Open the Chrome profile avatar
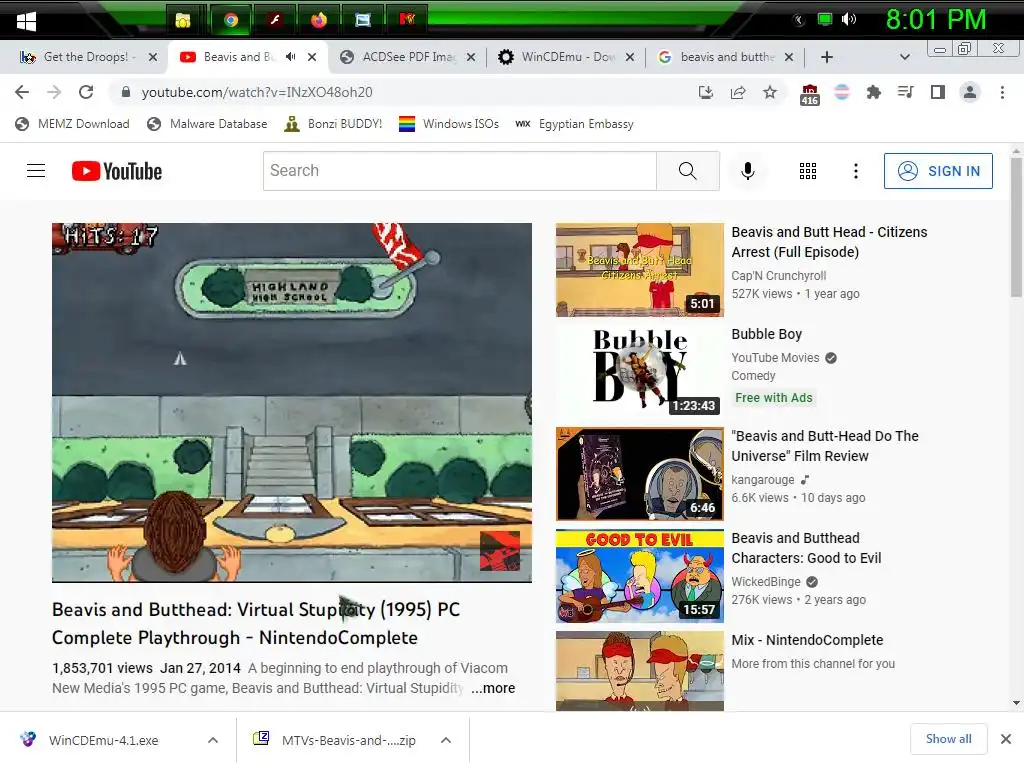Viewport: 1024px width, 768px height. pos(970,92)
